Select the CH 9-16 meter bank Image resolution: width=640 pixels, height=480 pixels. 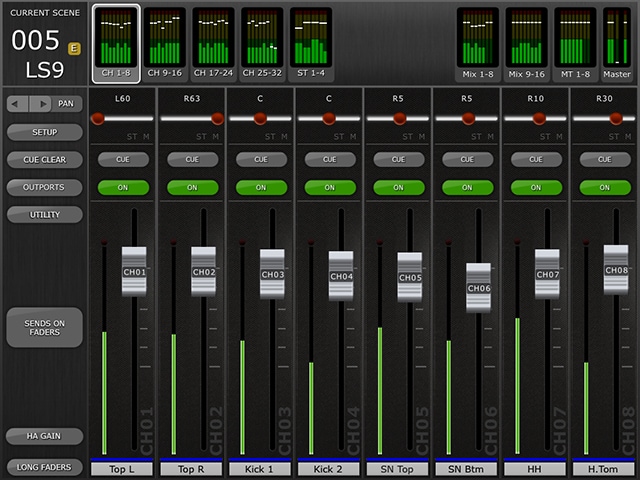pos(165,44)
